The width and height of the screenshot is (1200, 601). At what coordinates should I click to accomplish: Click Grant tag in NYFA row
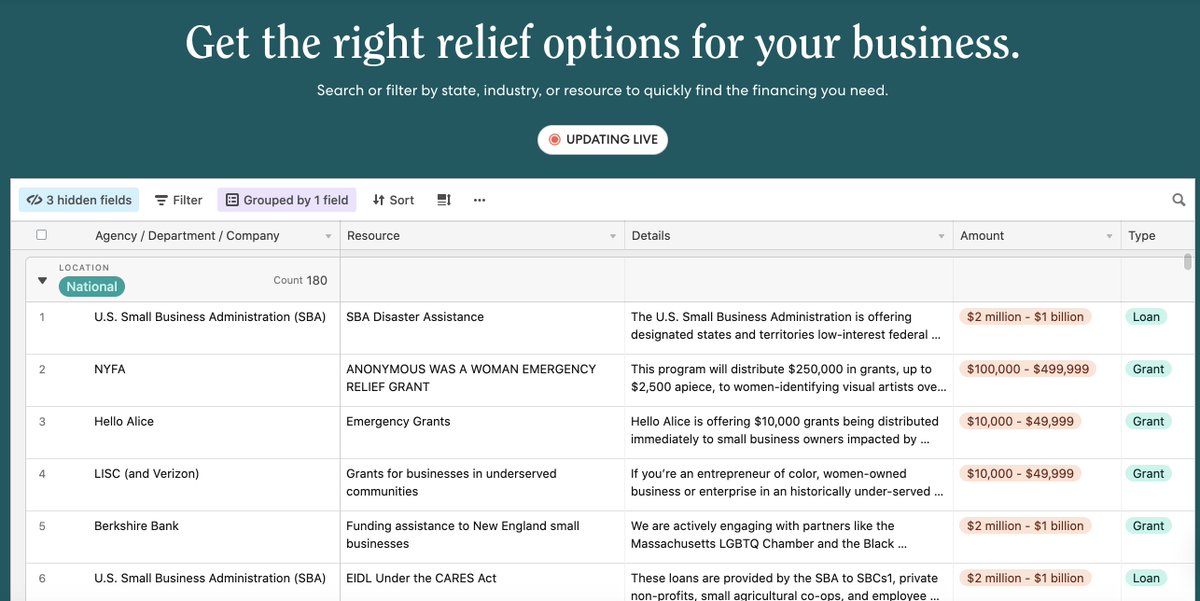point(1148,369)
